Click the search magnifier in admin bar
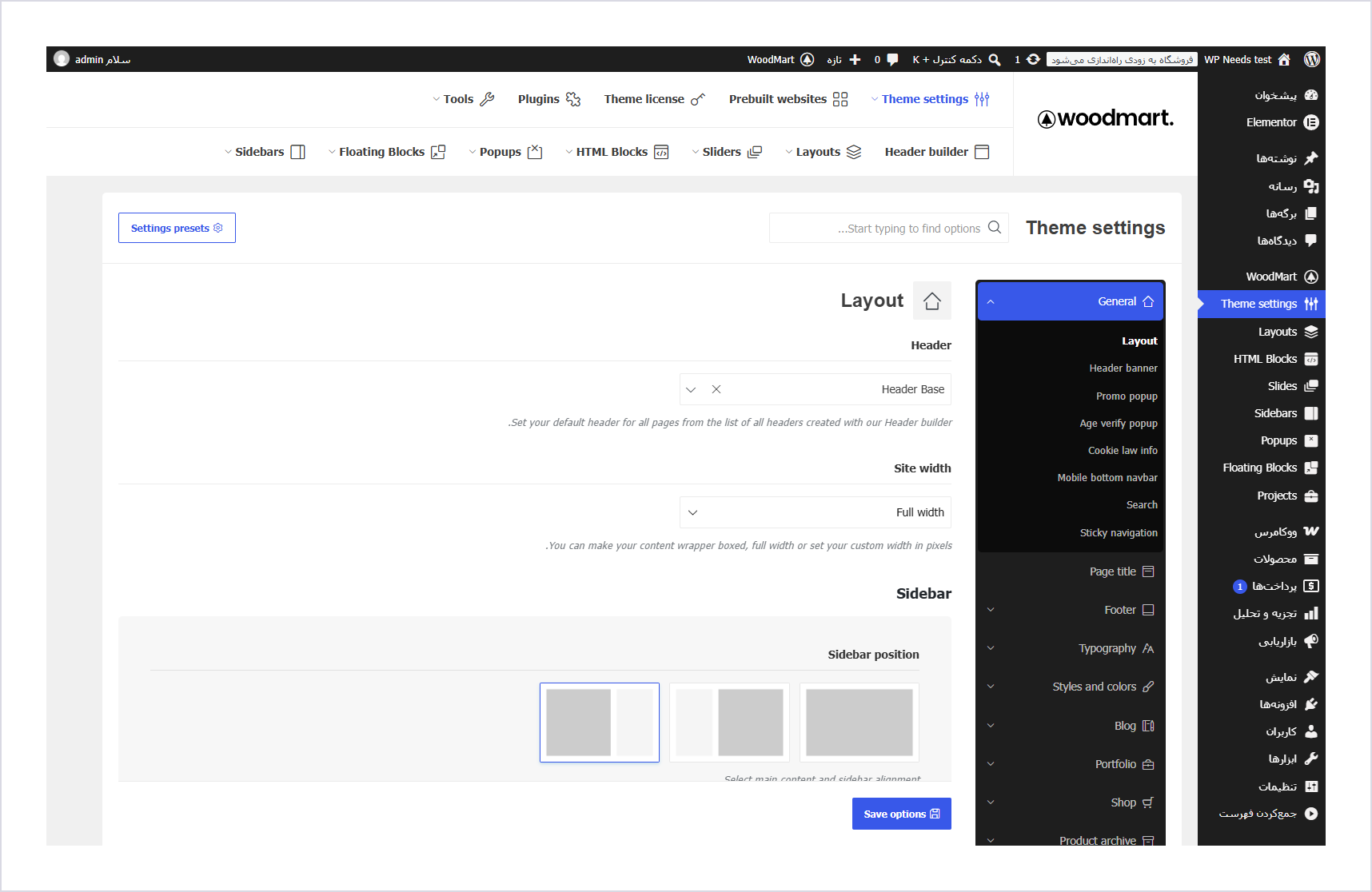1372x892 pixels. (x=995, y=59)
